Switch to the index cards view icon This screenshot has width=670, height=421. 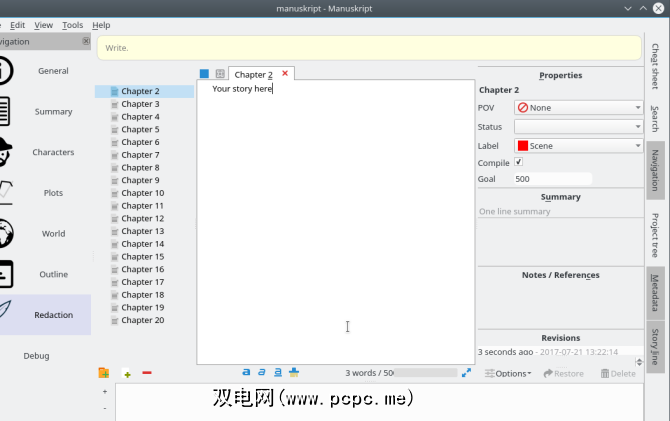[220, 74]
